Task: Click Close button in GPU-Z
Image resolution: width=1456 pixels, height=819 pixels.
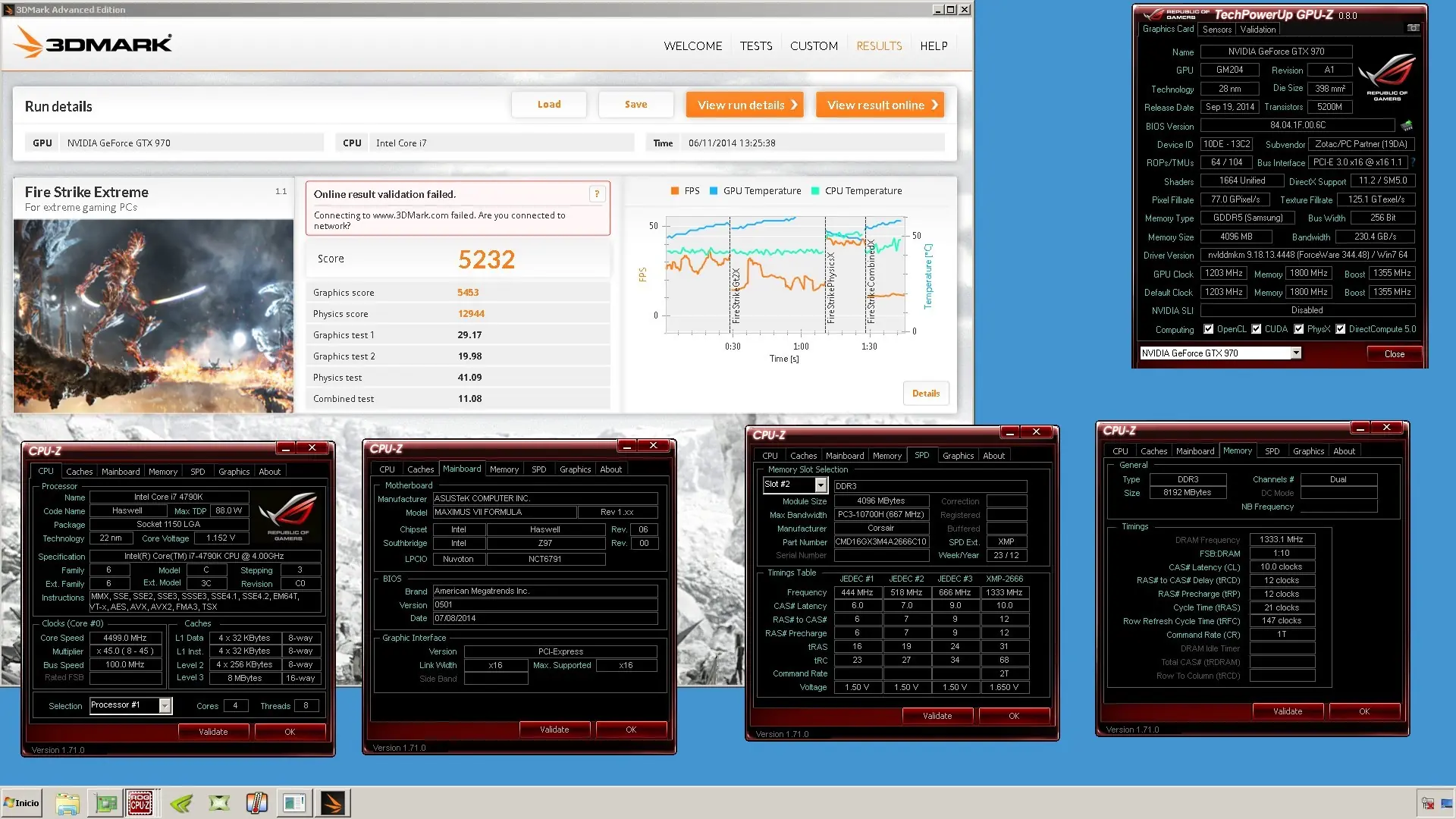Action: pos(1394,354)
